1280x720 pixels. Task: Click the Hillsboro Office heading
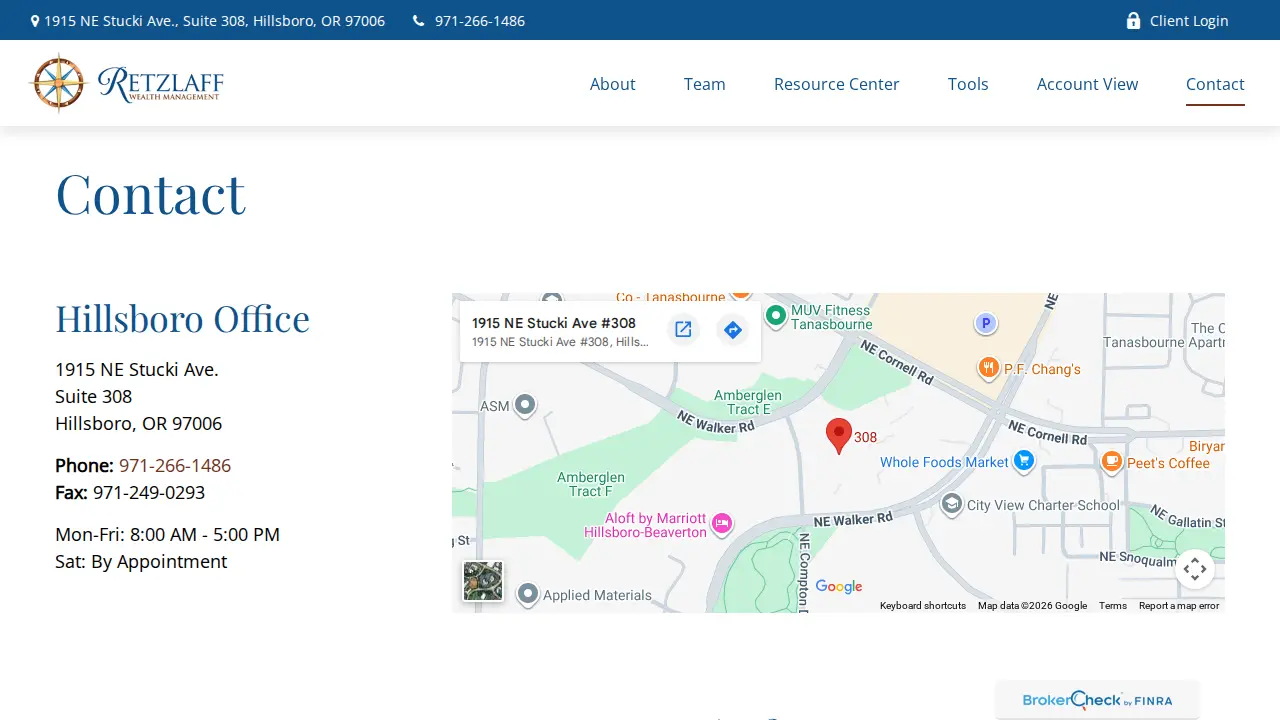click(x=182, y=319)
